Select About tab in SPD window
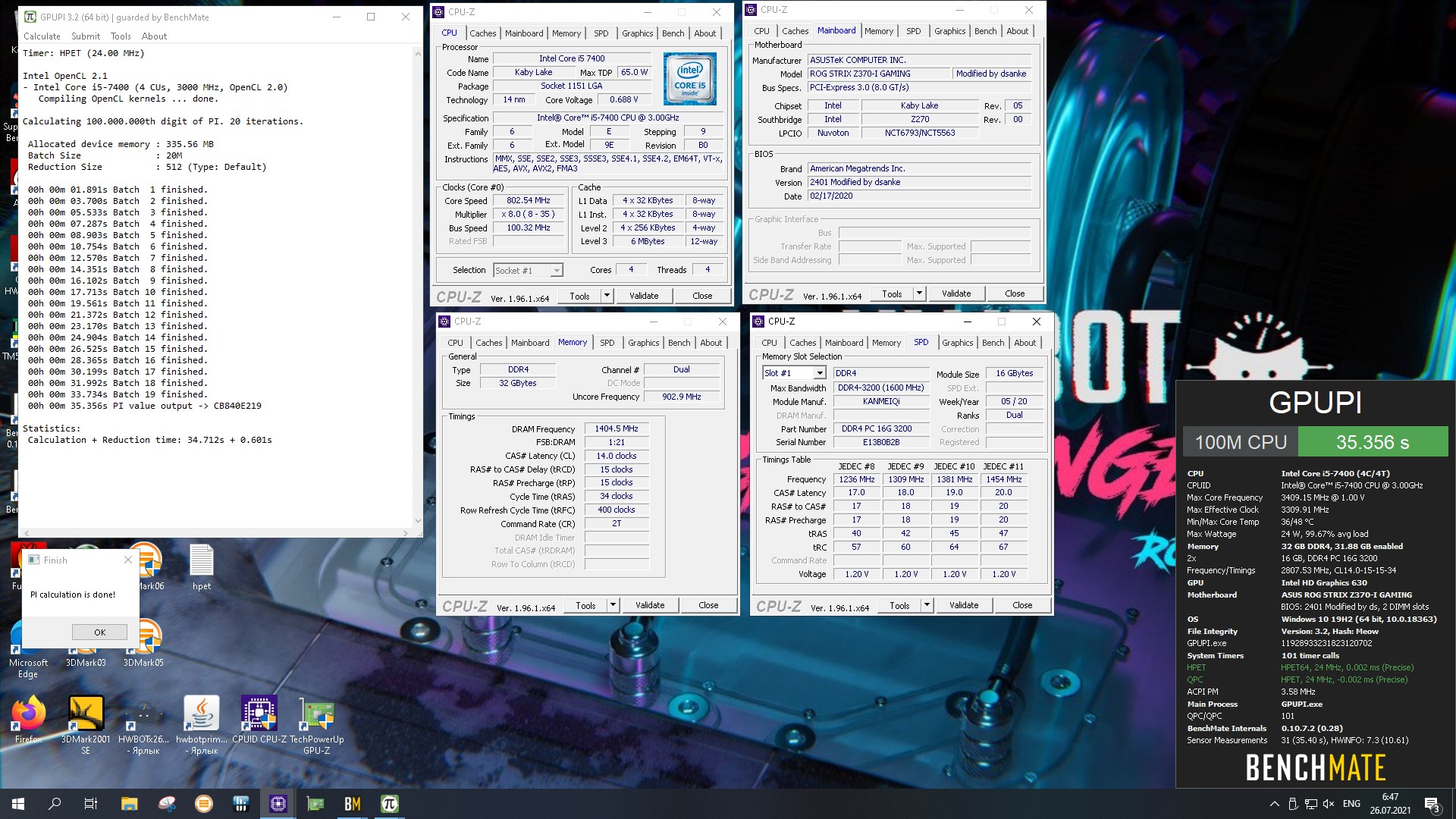Viewport: 1456px width, 819px height. pos(1025,343)
